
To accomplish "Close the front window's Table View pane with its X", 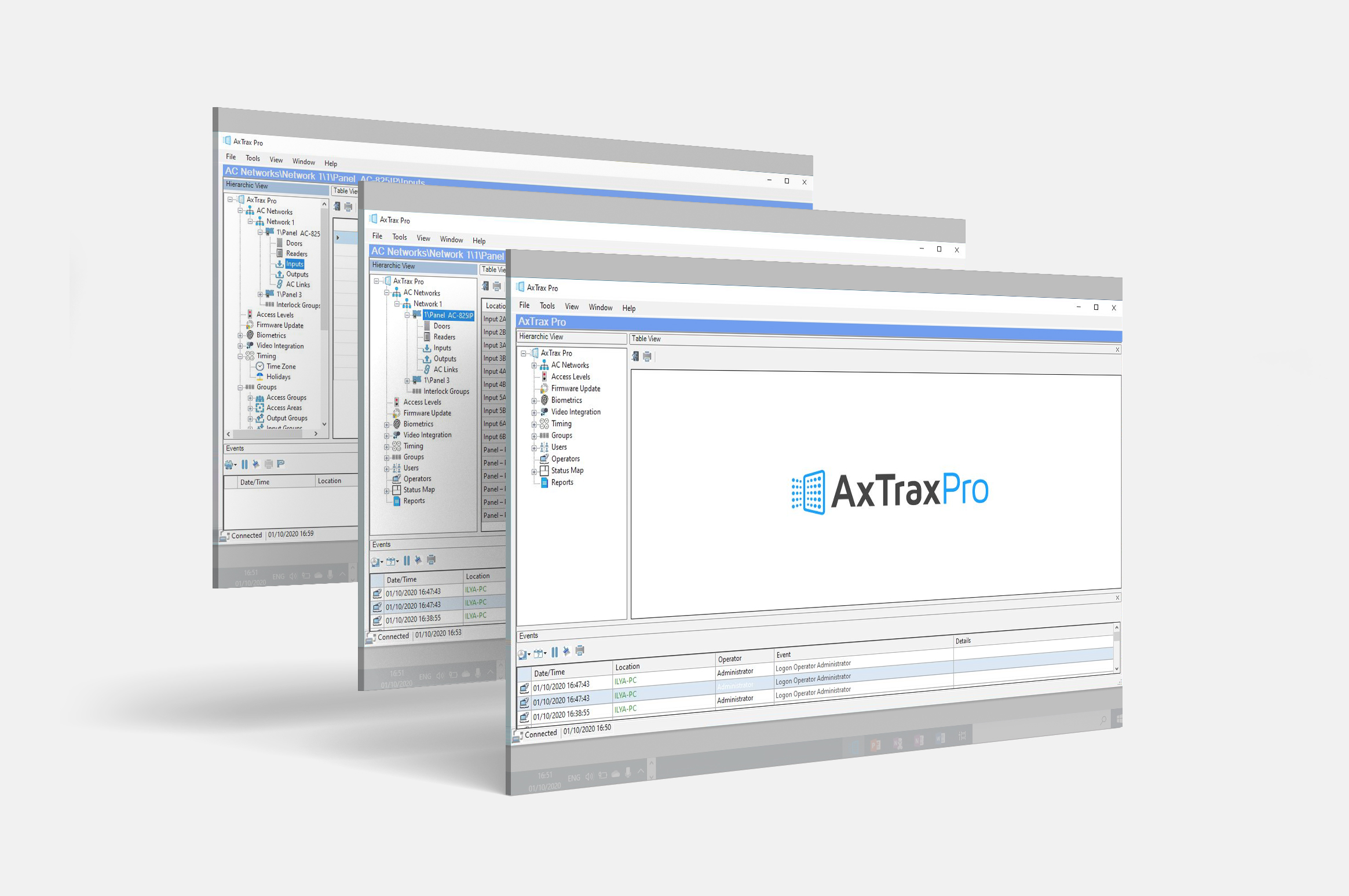I will coord(1117,350).
